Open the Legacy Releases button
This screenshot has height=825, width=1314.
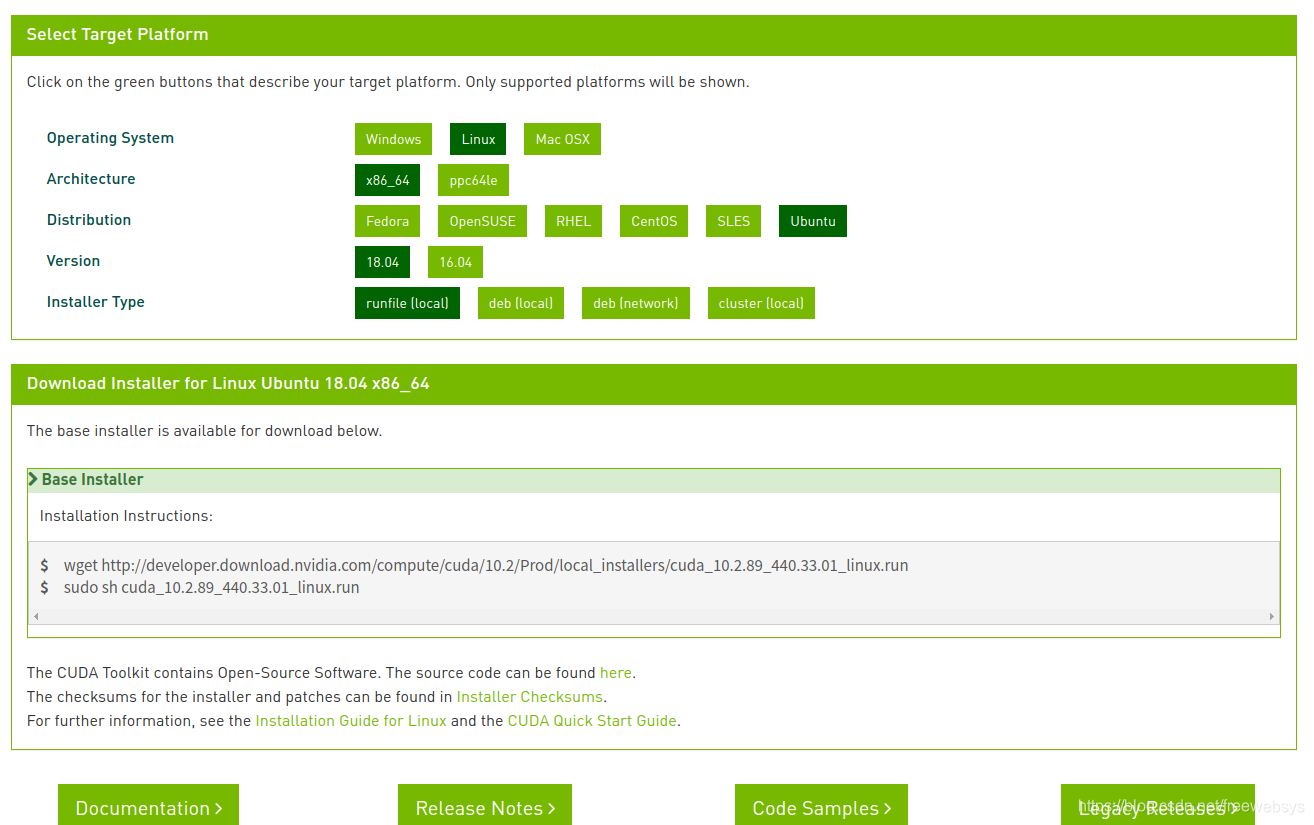(x=1158, y=805)
